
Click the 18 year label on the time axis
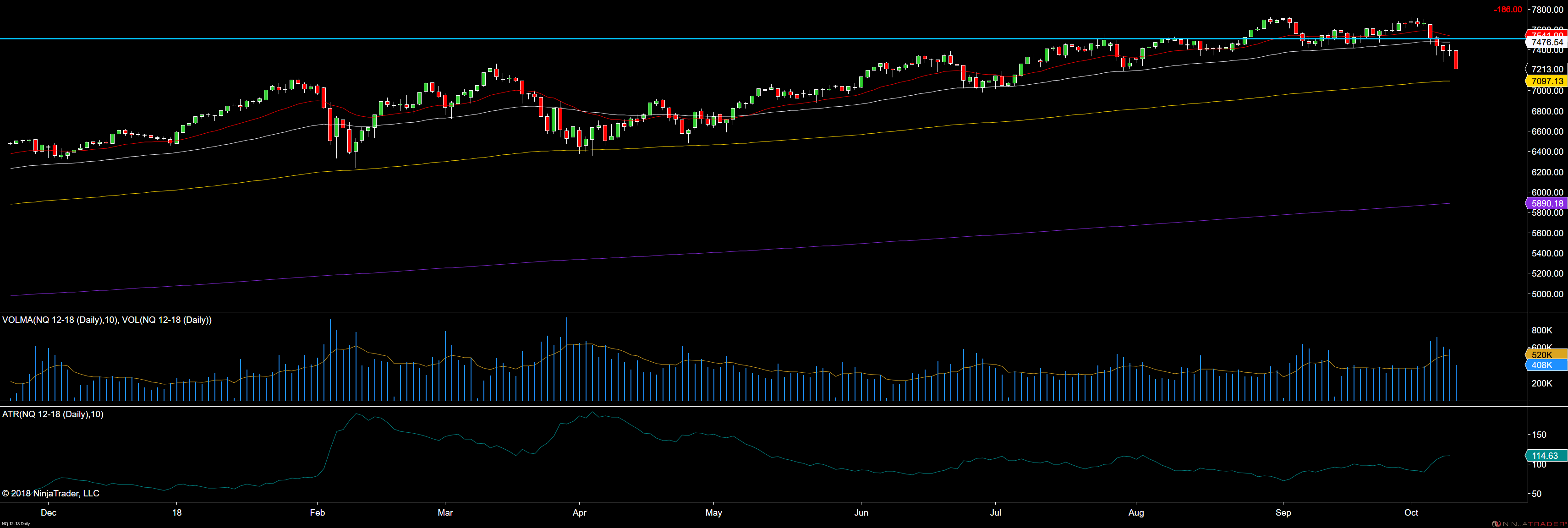click(x=177, y=513)
